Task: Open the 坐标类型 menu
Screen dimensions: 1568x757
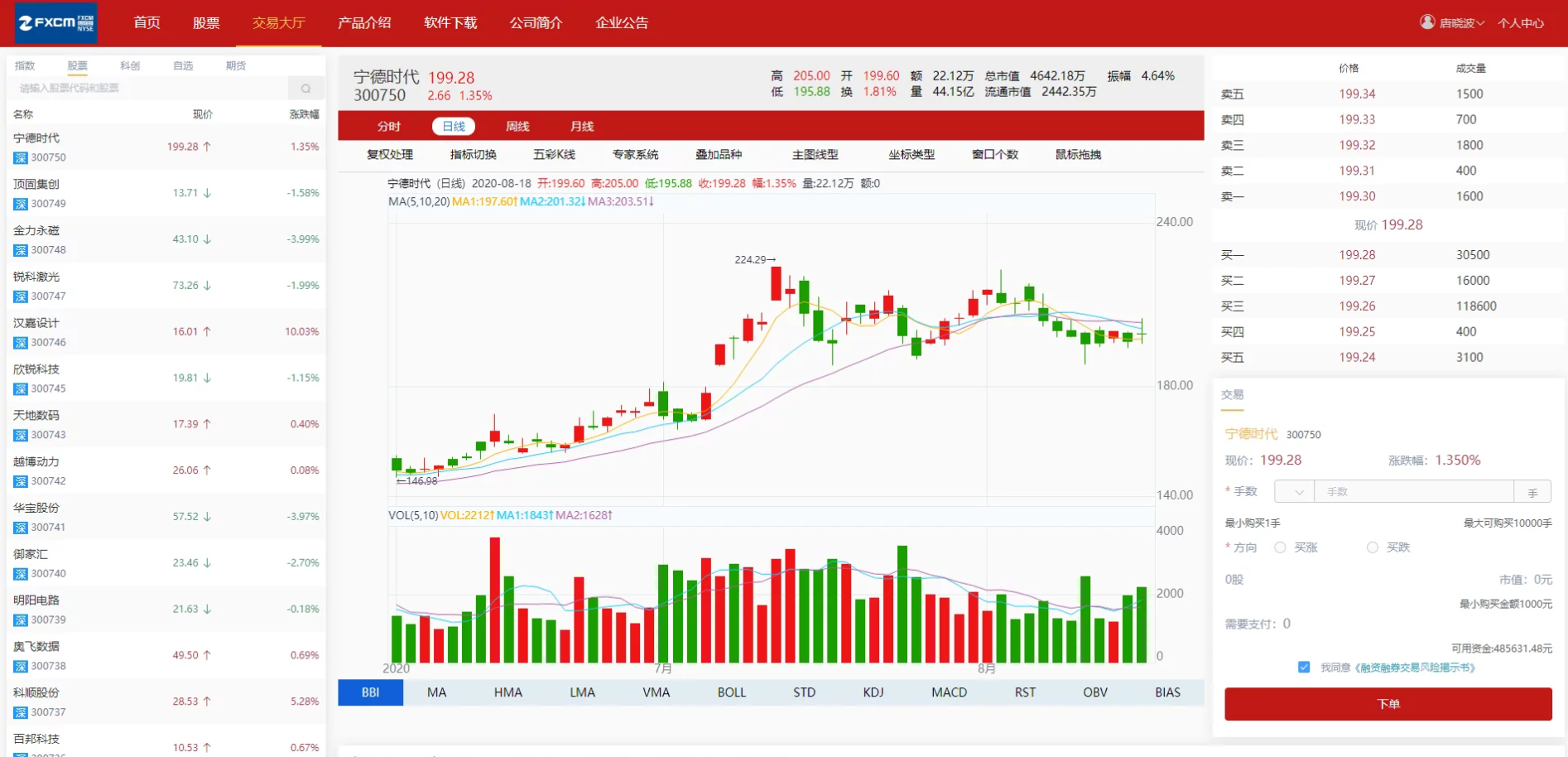Action: pyautogui.click(x=911, y=155)
